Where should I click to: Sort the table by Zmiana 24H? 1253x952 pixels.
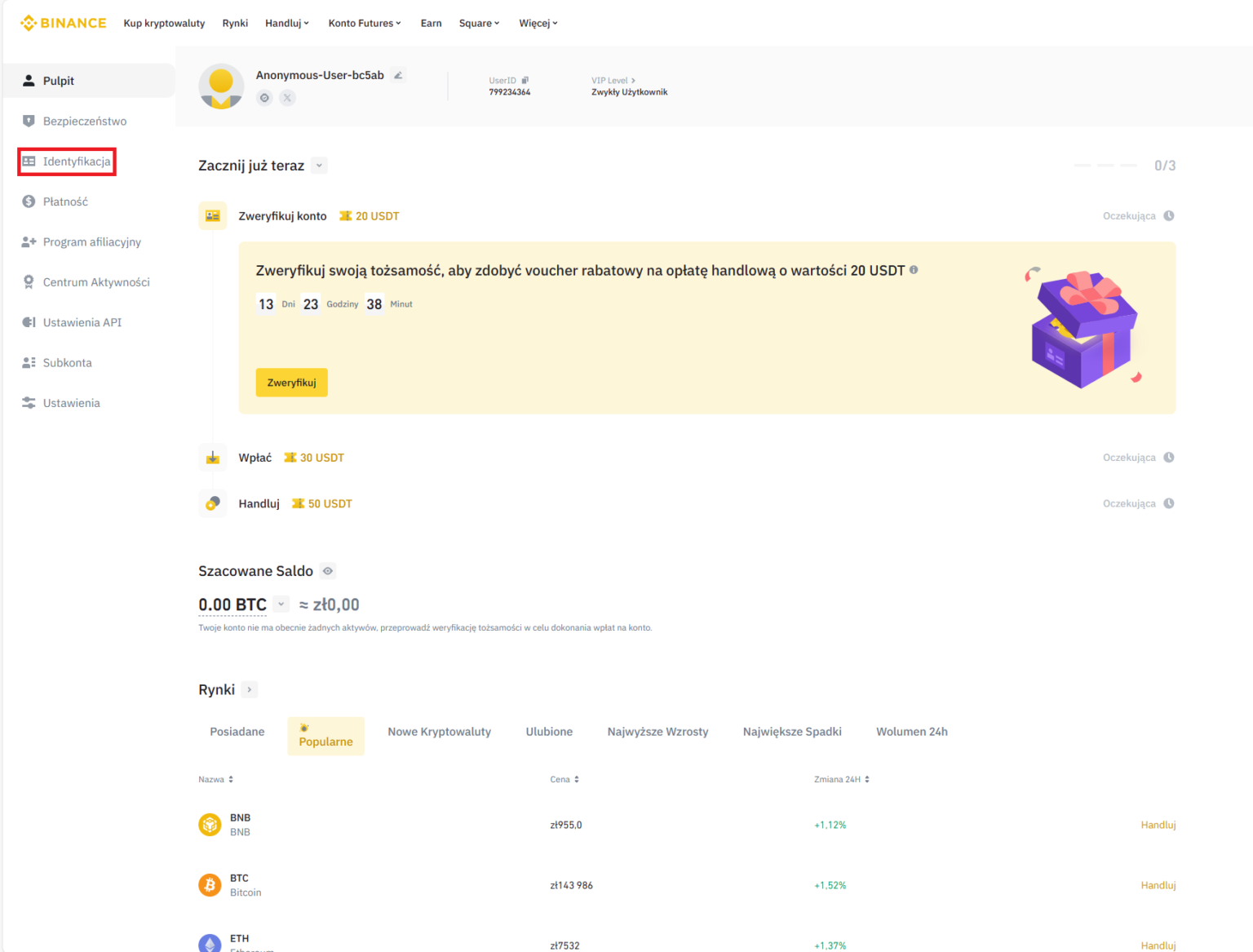[x=842, y=779]
